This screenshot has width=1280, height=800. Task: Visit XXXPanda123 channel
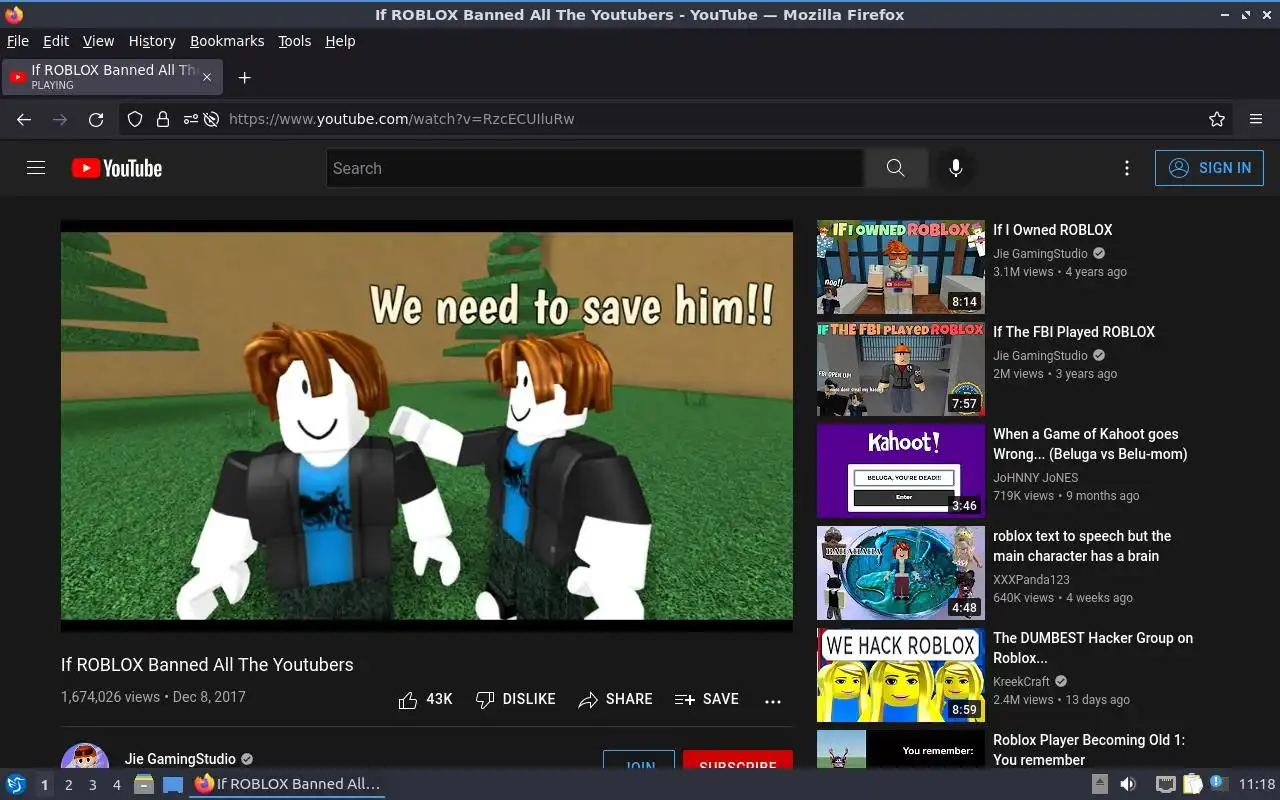[x=1031, y=579]
